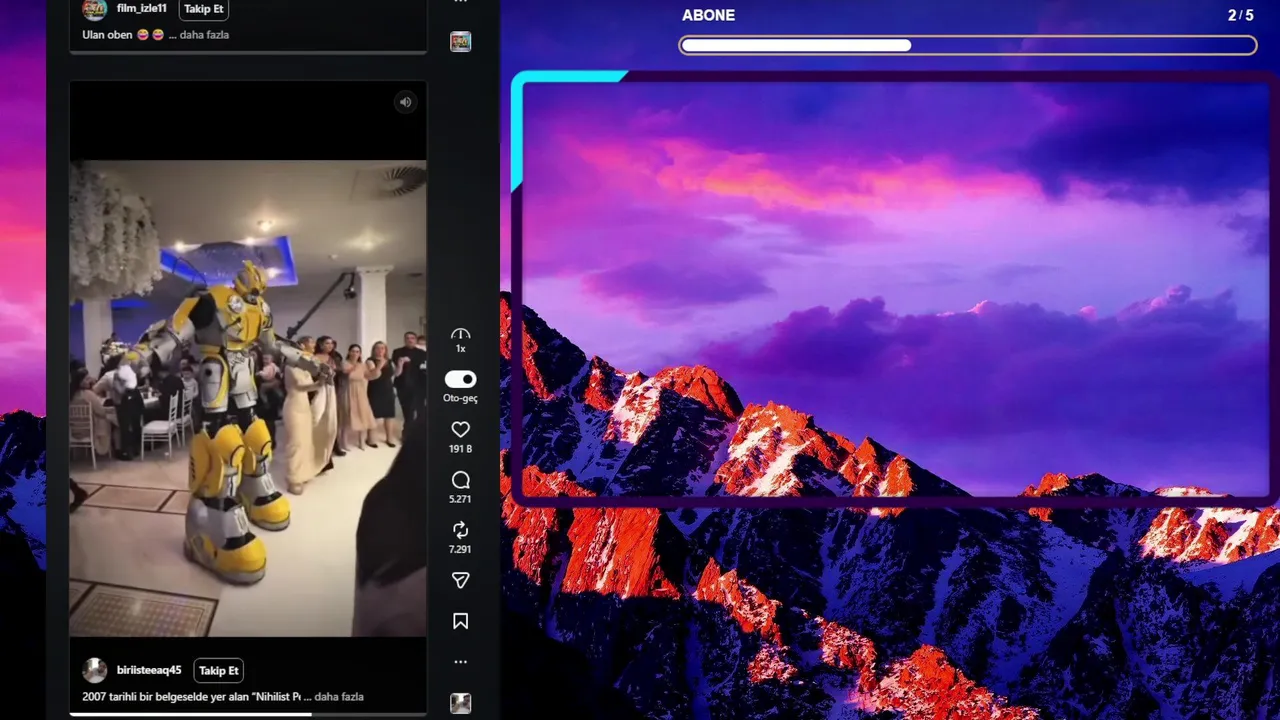Expand 'daha fazla' on Ulan oben caption
The width and height of the screenshot is (1280, 720).
coord(204,35)
